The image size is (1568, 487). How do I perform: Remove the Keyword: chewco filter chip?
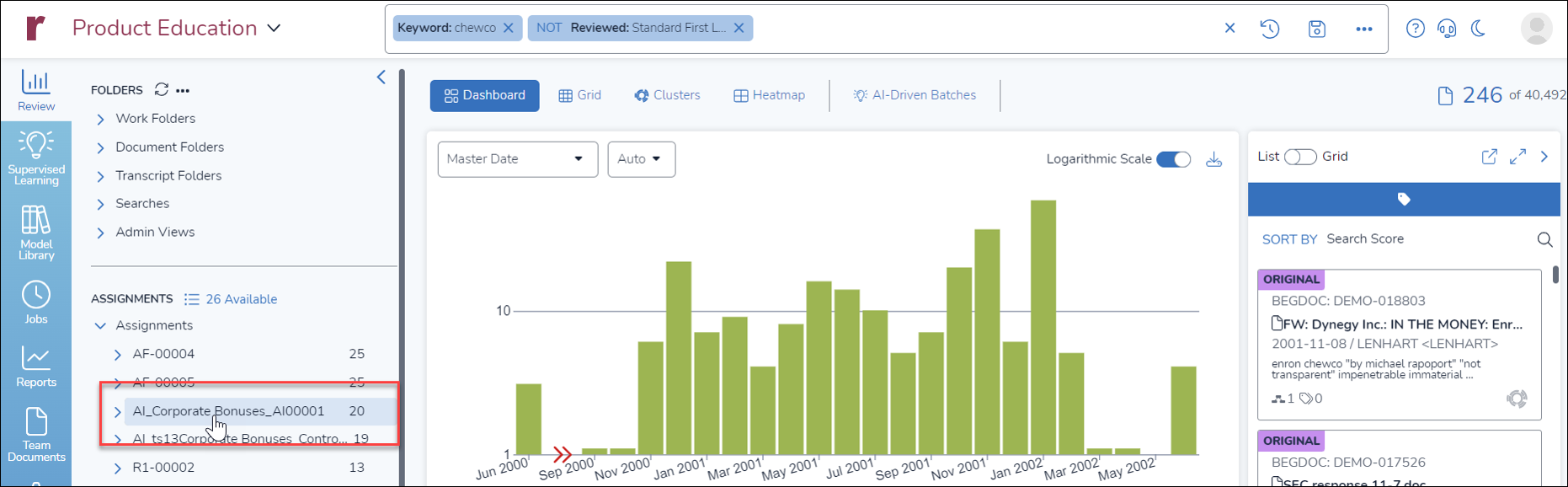(509, 28)
